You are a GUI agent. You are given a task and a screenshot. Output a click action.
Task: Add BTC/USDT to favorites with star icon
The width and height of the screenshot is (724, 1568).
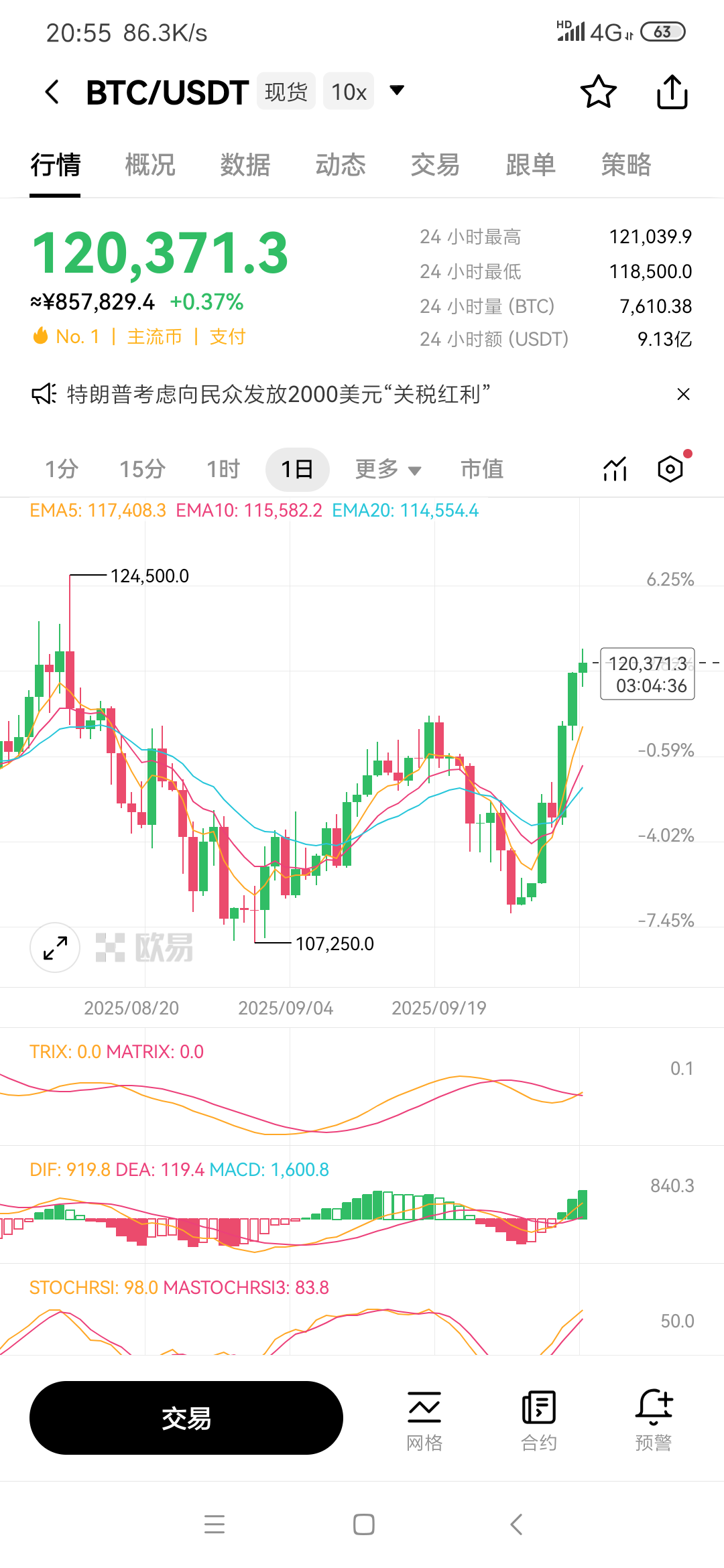click(599, 91)
